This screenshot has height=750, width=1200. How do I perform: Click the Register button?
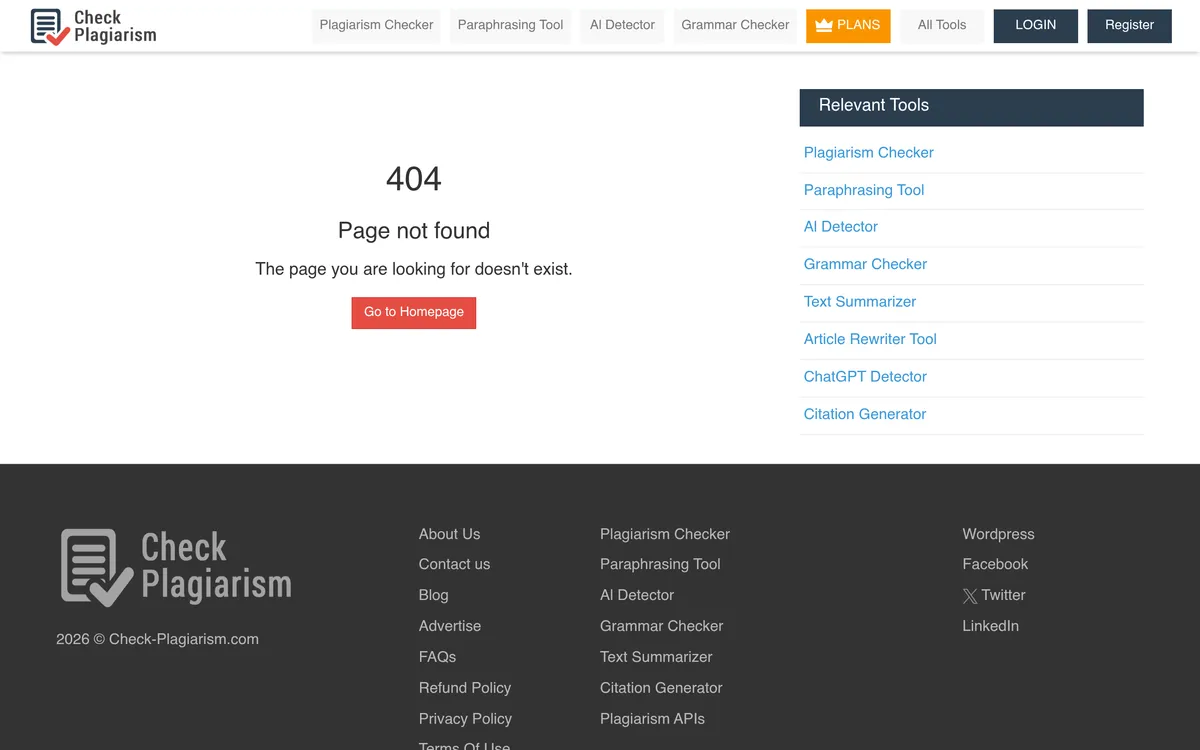(x=1129, y=25)
